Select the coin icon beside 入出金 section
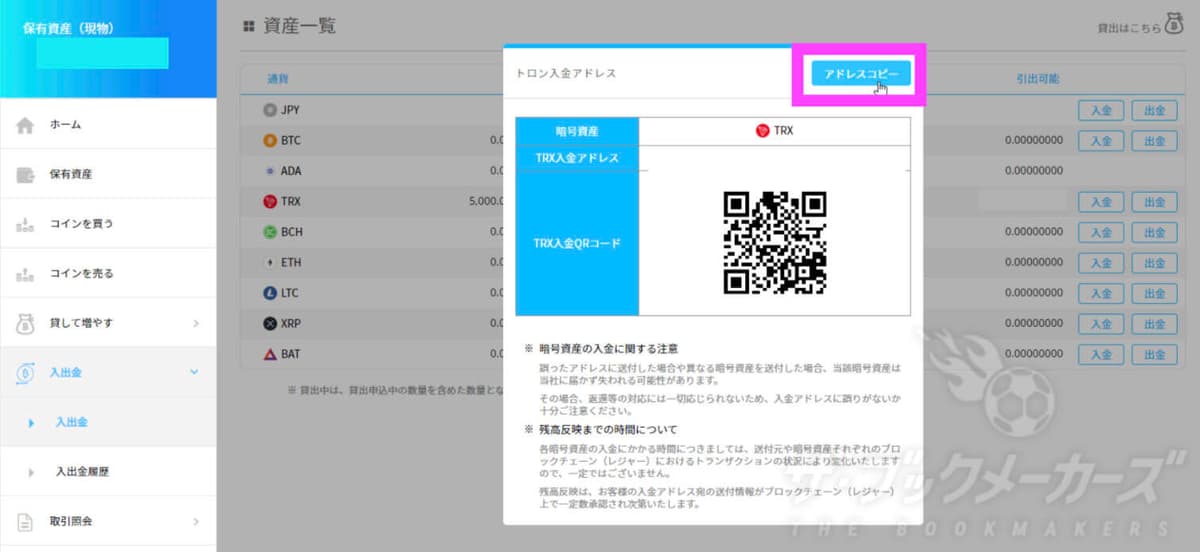Viewport: 1200px width, 552px height. [x=26, y=372]
